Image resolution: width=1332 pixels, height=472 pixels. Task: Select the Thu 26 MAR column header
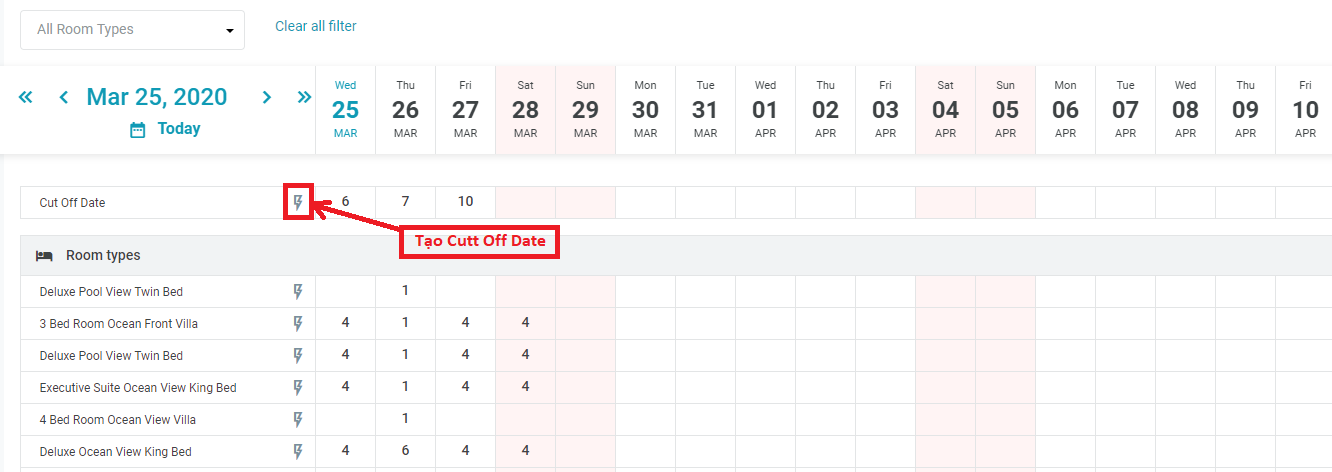pyautogui.click(x=405, y=110)
